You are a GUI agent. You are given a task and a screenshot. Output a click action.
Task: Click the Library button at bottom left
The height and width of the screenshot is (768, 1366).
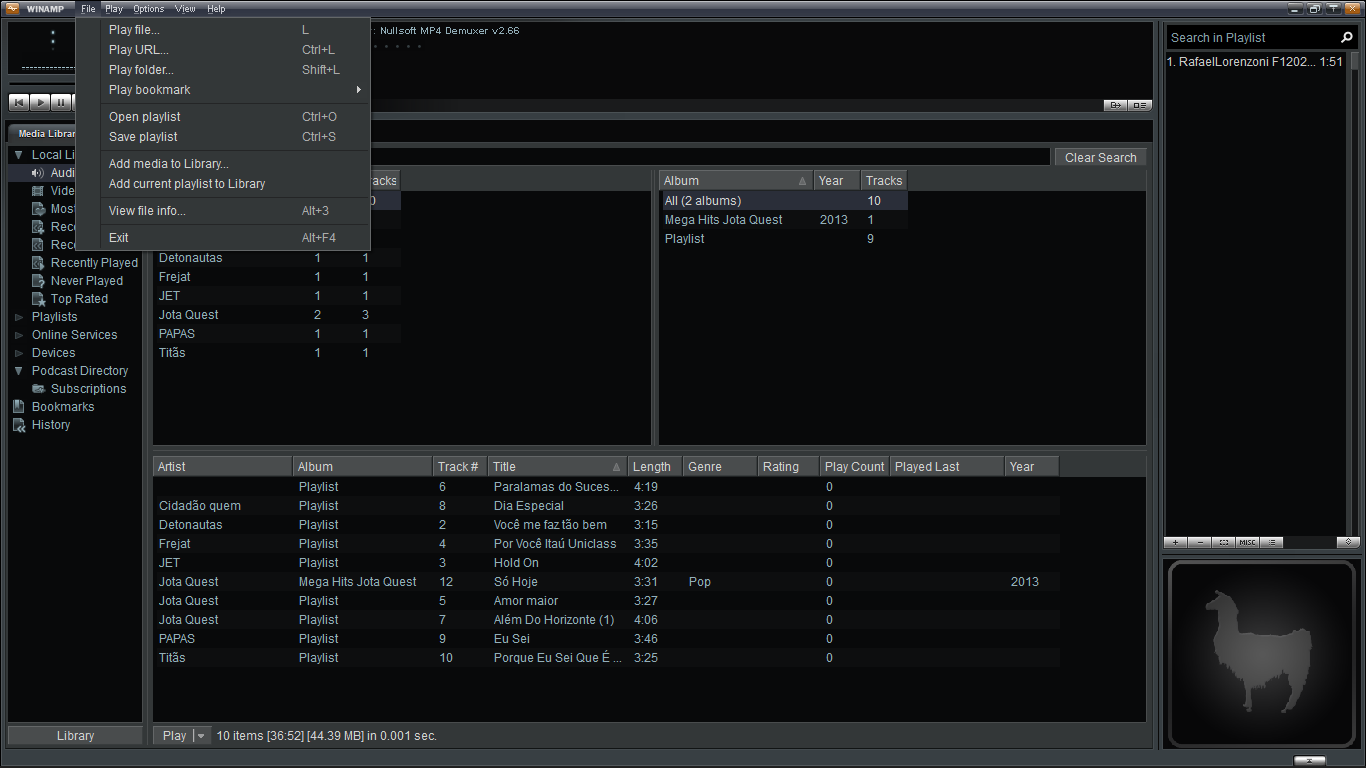click(75, 736)
